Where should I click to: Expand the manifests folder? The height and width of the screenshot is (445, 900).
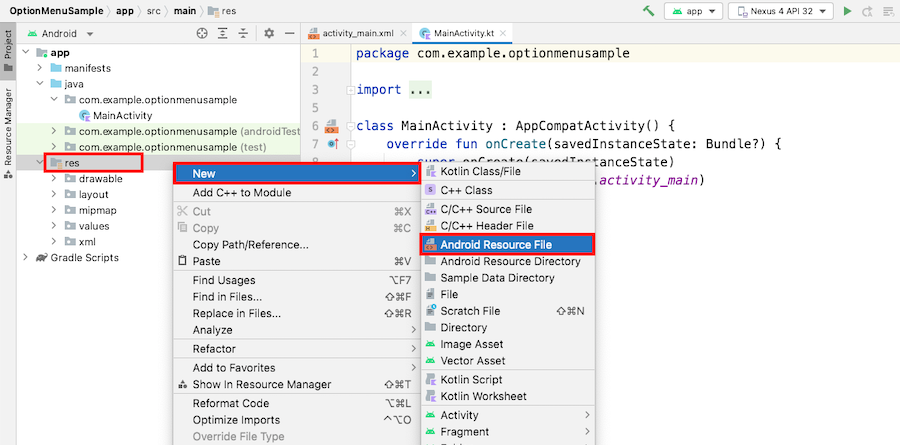[40, 68]
